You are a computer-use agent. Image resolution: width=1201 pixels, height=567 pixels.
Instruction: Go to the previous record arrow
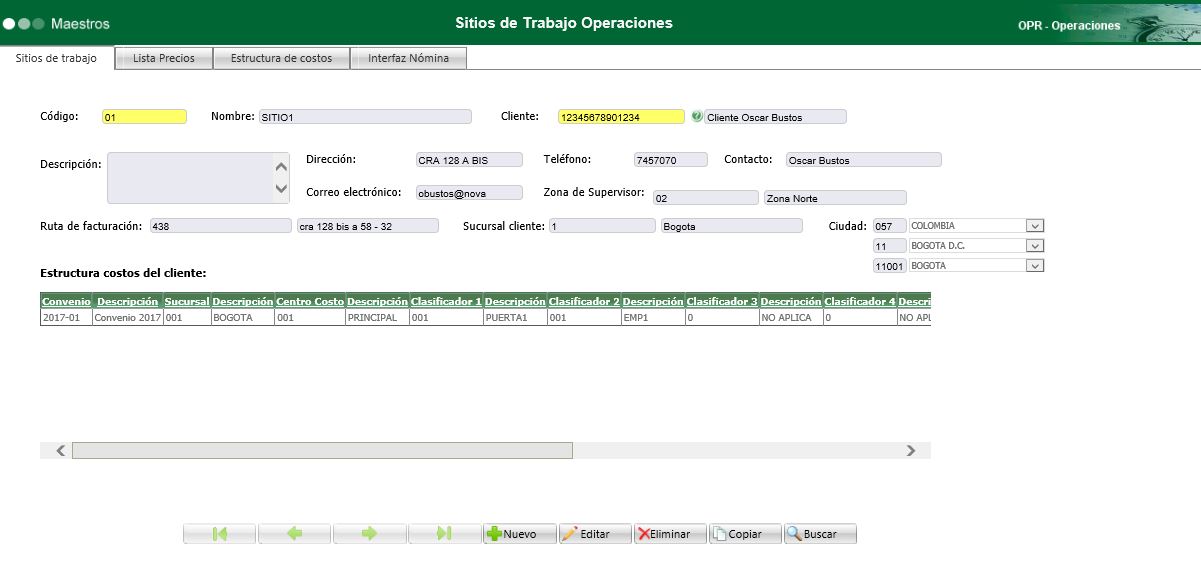point(295,534)
